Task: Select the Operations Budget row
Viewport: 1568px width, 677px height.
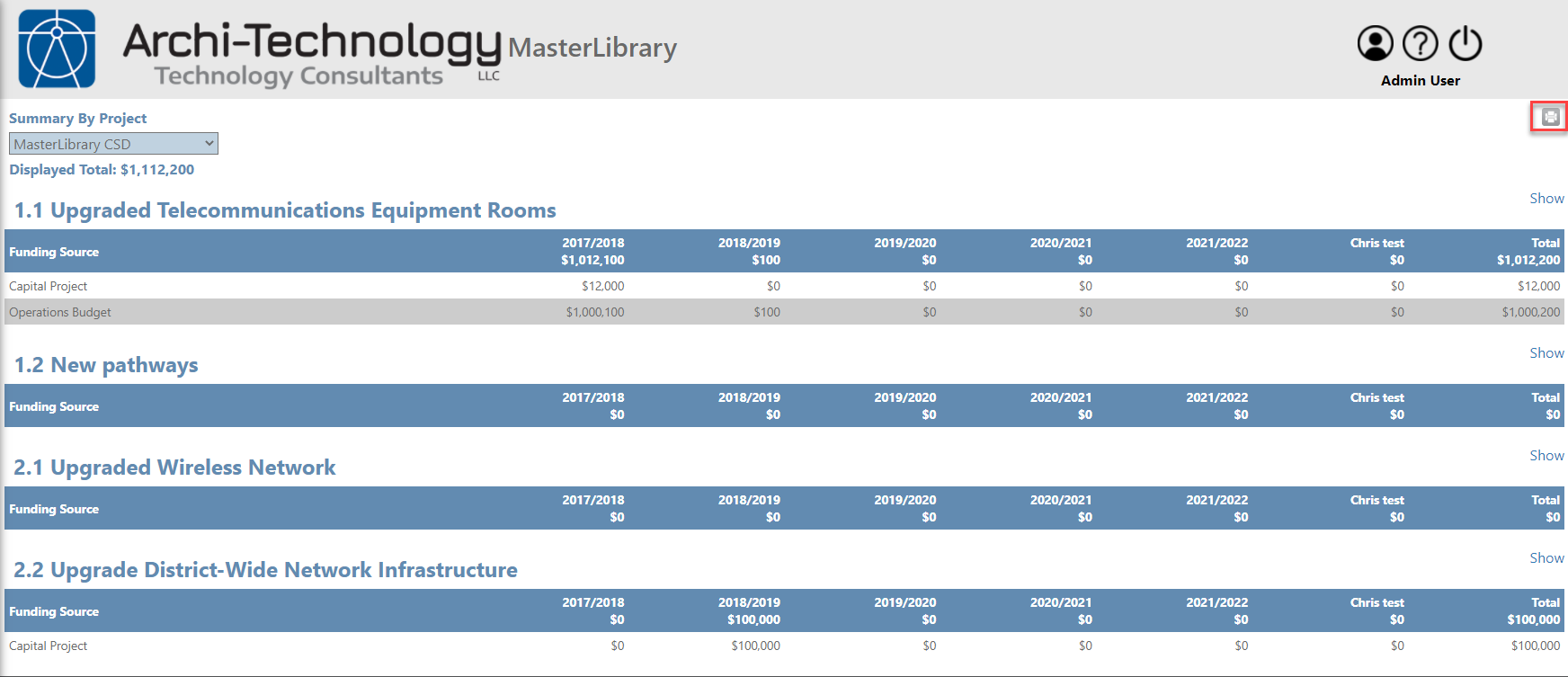Action: point(60,312)
